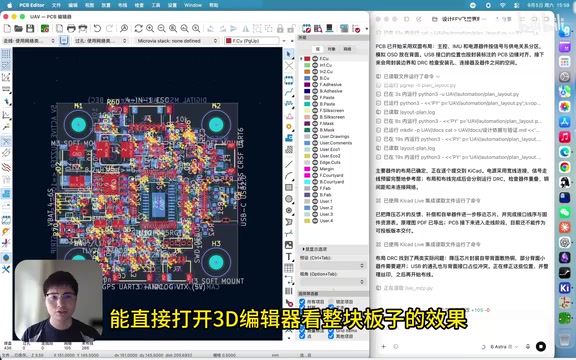Choose the arrow Select tool
Screen dimensions: 576x360
tap(289, 54)
